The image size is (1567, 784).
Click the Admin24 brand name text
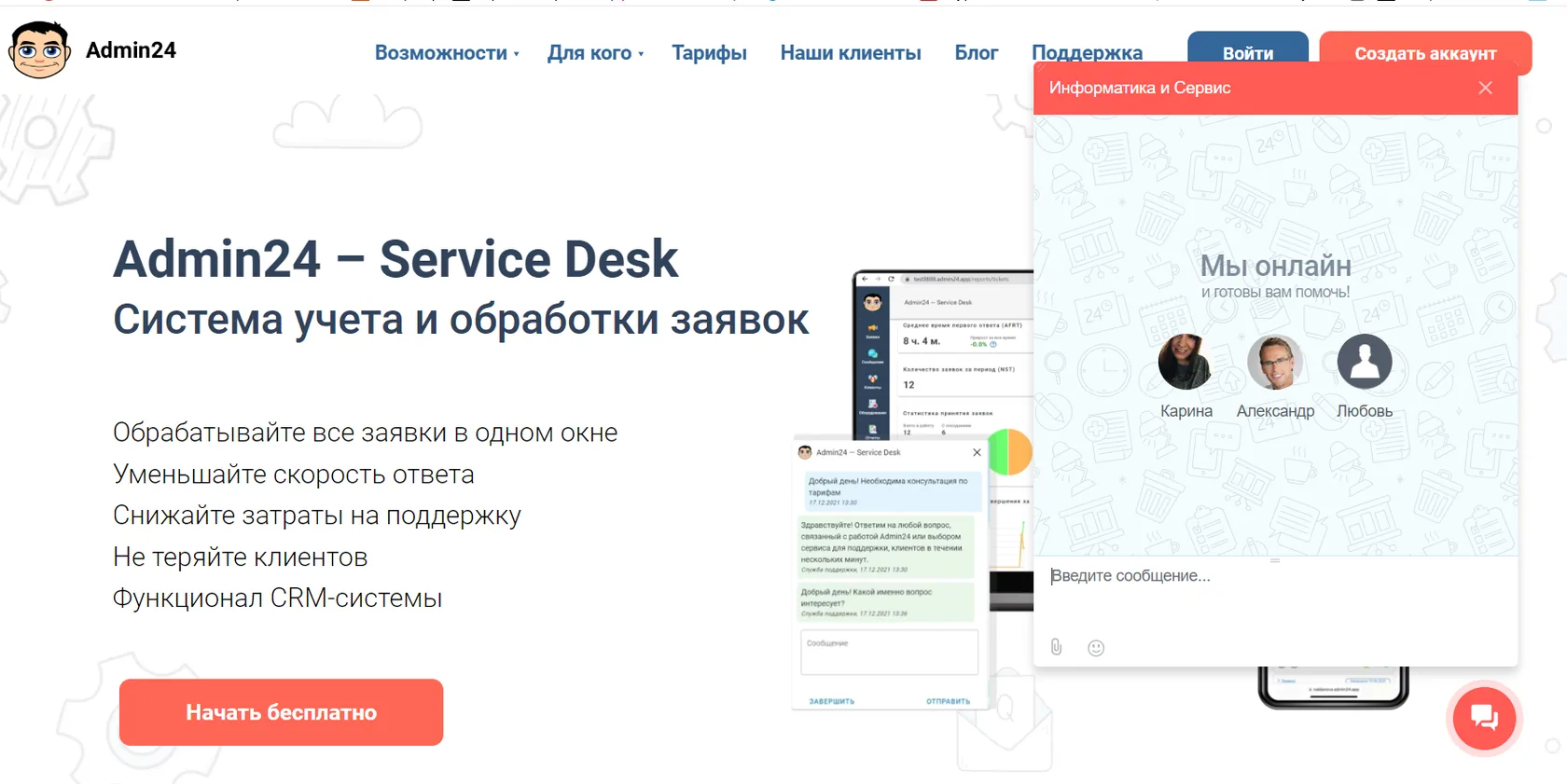131,50
